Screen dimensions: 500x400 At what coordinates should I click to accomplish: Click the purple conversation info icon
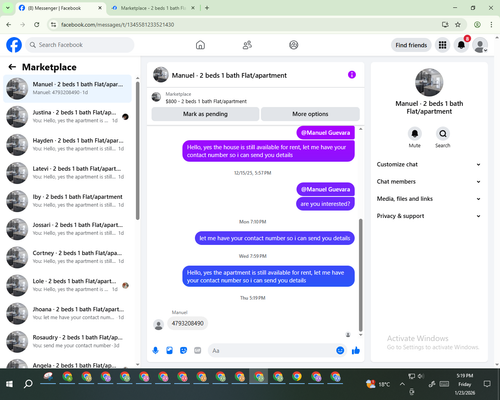click(x=352, y=75)
